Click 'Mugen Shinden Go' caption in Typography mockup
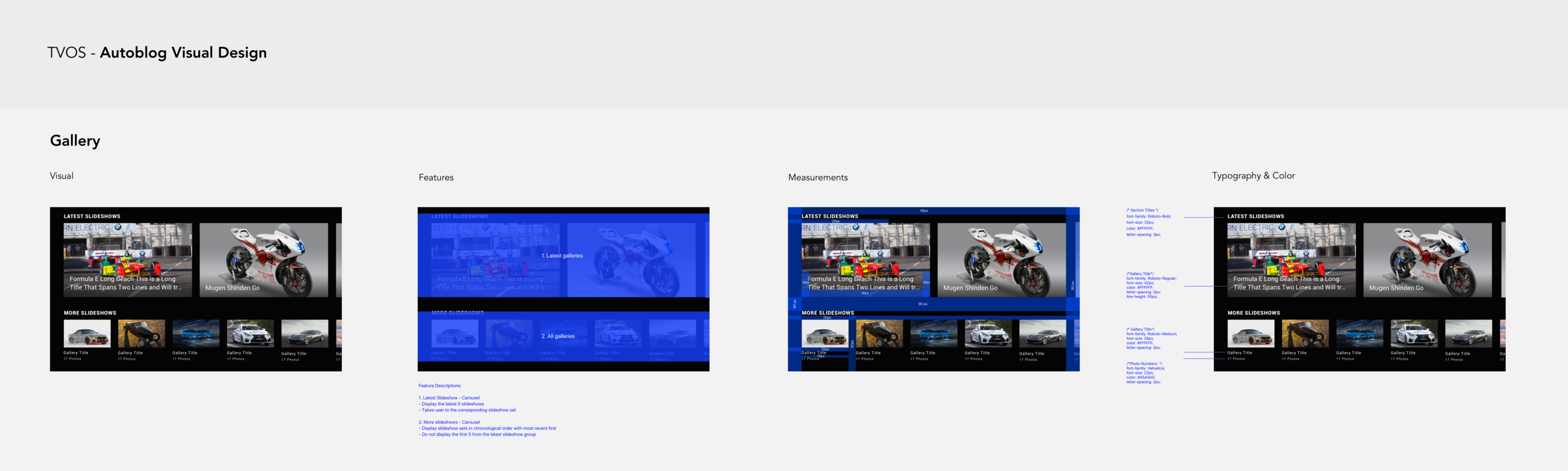 pos(1396,288)
